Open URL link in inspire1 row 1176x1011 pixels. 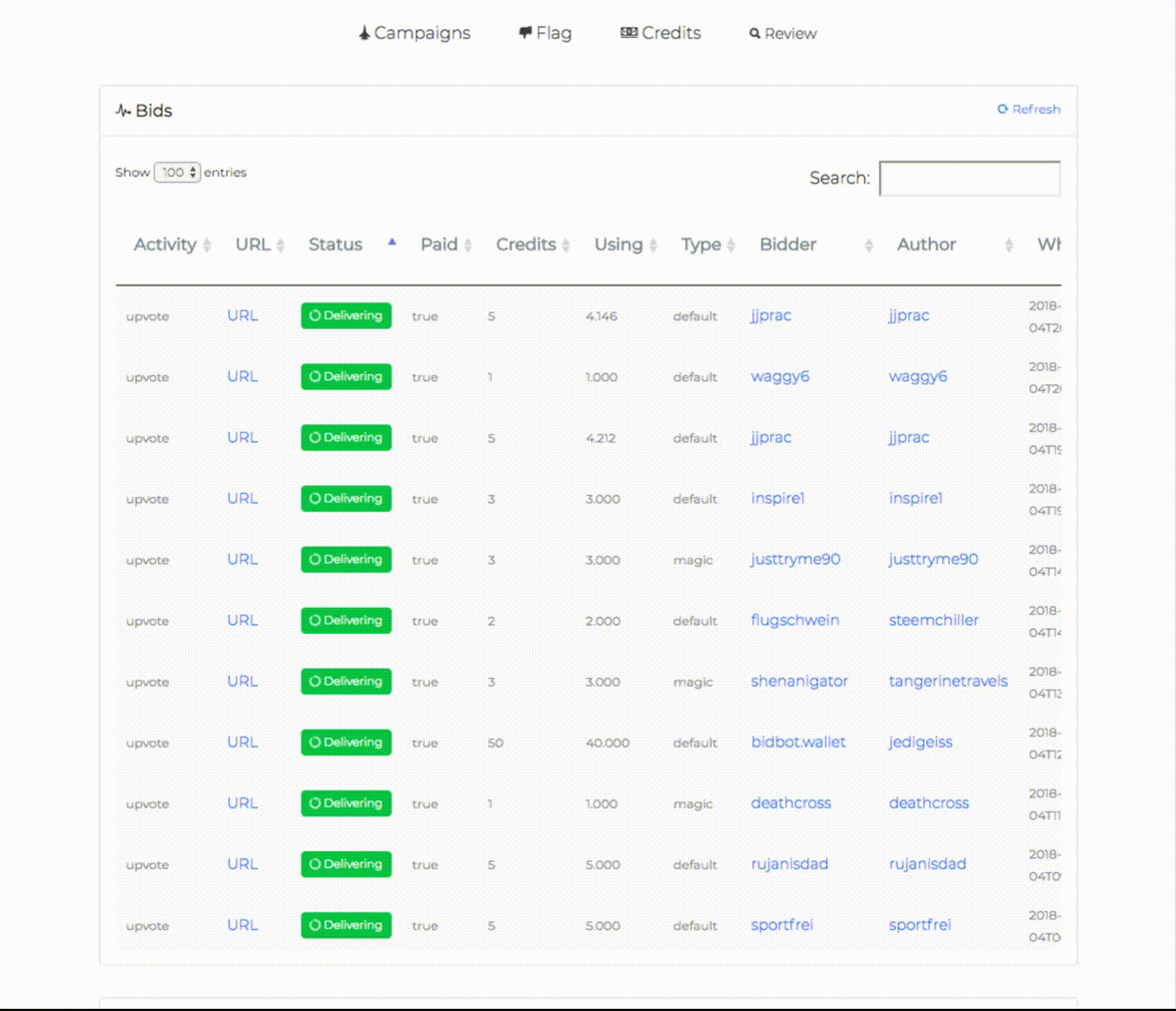[243, 499]
